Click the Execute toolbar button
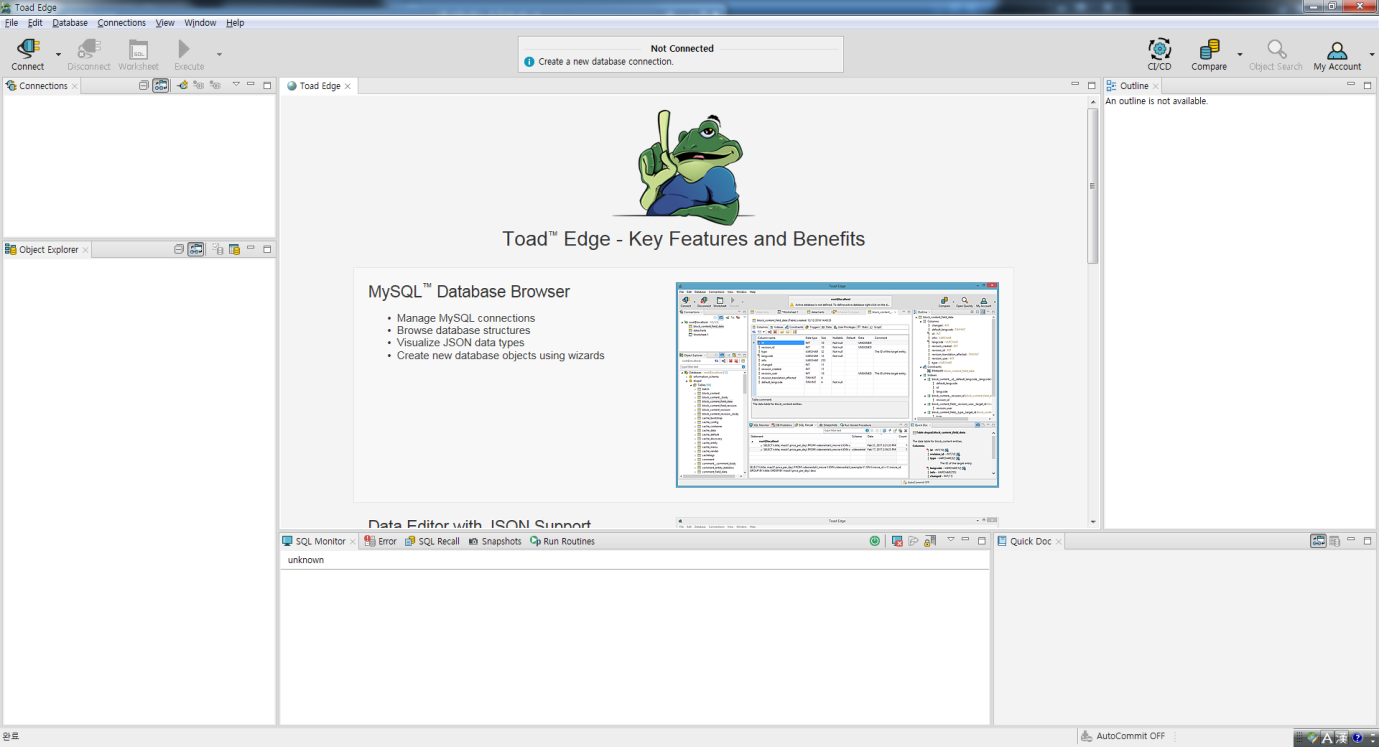Viewport: 1379px width, 747px height. [x=188, y=54]
